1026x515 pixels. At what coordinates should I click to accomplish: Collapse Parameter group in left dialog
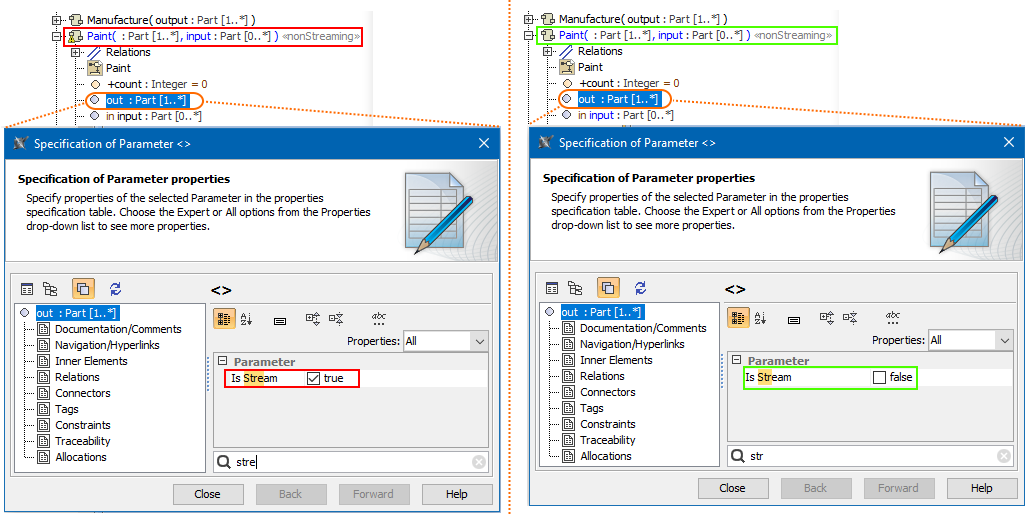click(222, 361)
